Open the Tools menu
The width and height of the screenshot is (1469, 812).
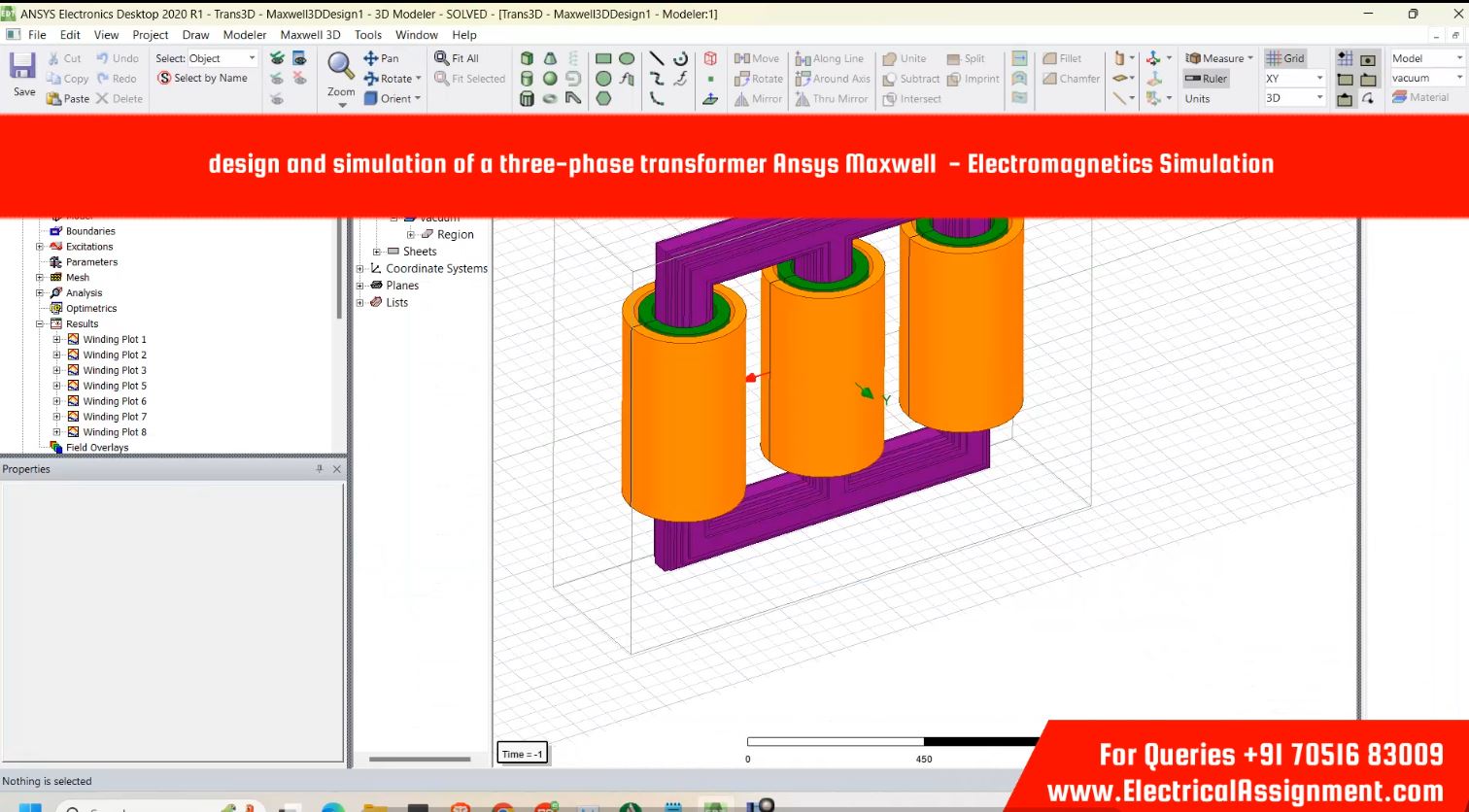(368, 35)
